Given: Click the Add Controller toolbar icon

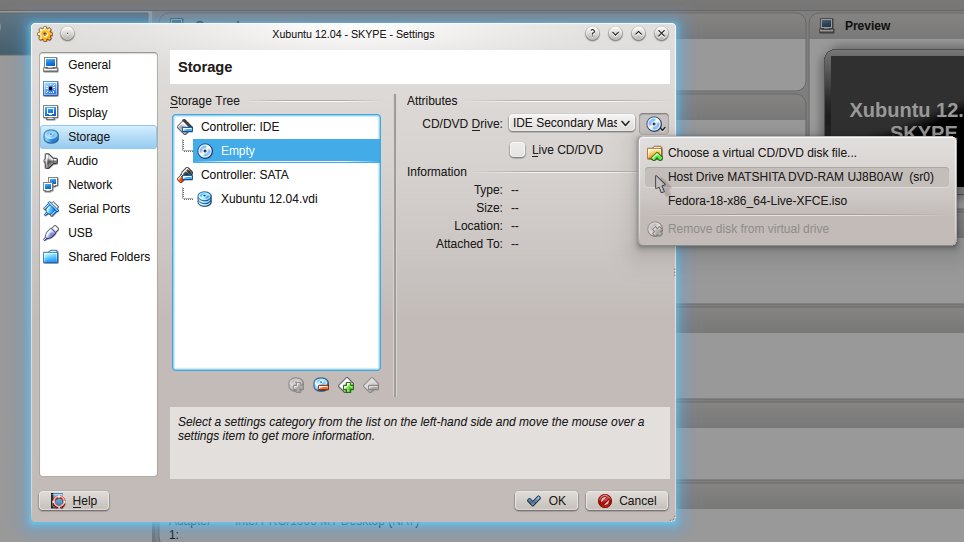Looking at the screenshot, I should pyautogui.click(x=346, y=385).
